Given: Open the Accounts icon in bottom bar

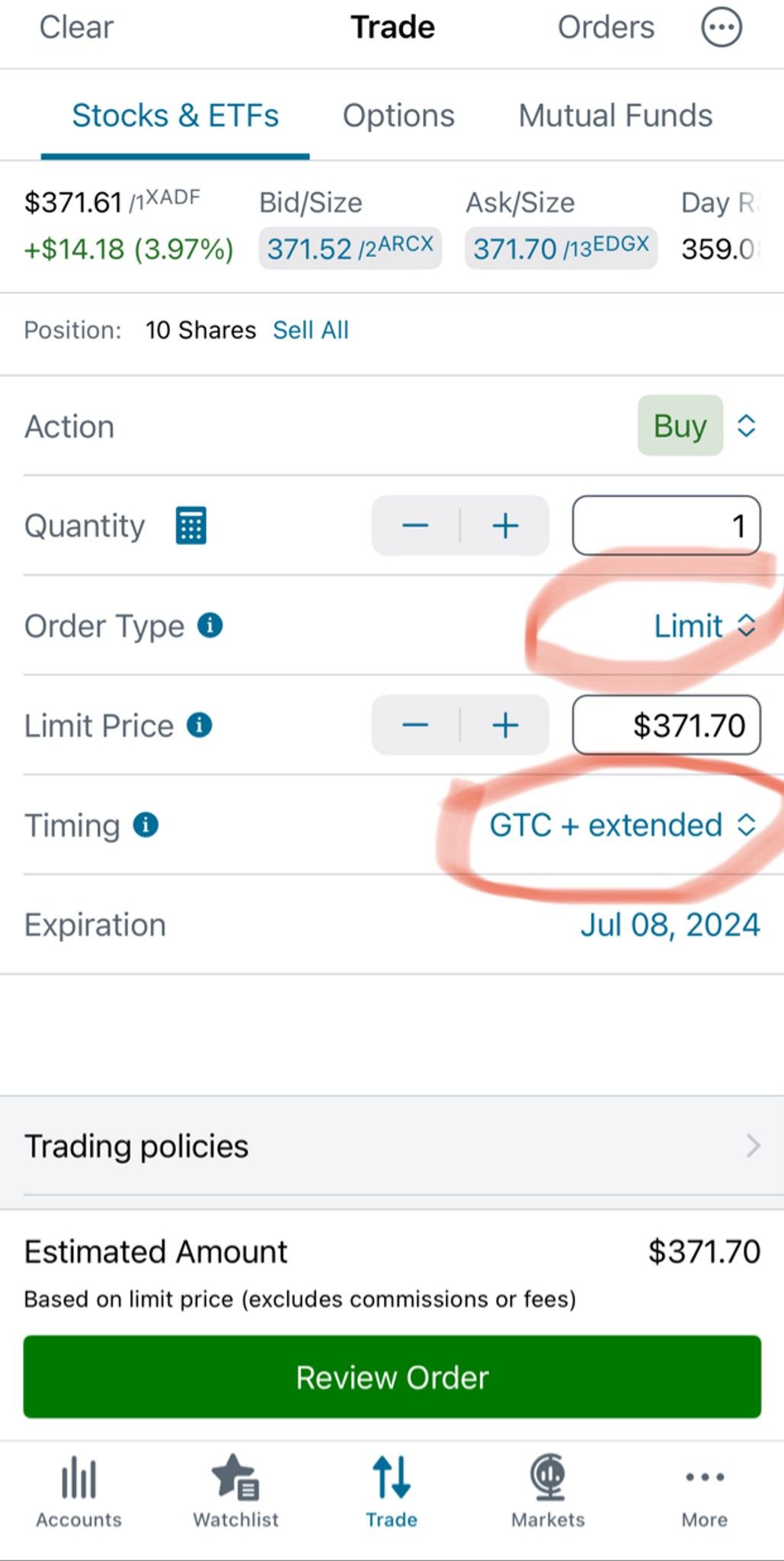Looking at the screenshot, I should (78, 1490).
